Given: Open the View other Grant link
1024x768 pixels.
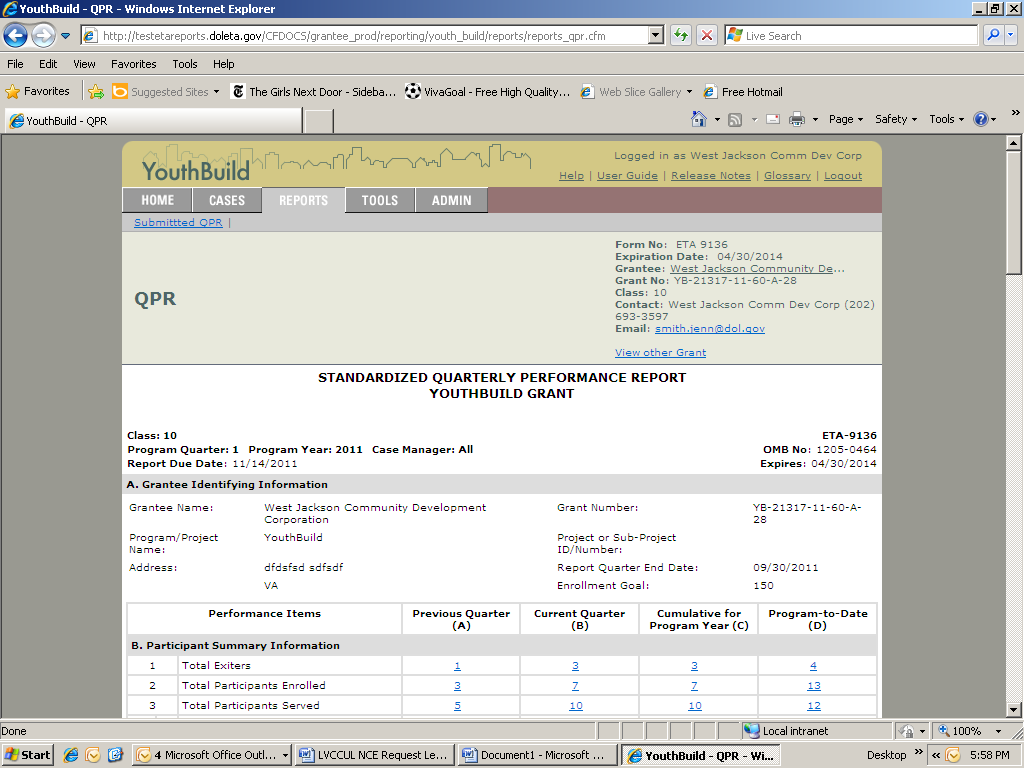Looking at the screenshot, I should pyautogui.click(x=660, y=352).
